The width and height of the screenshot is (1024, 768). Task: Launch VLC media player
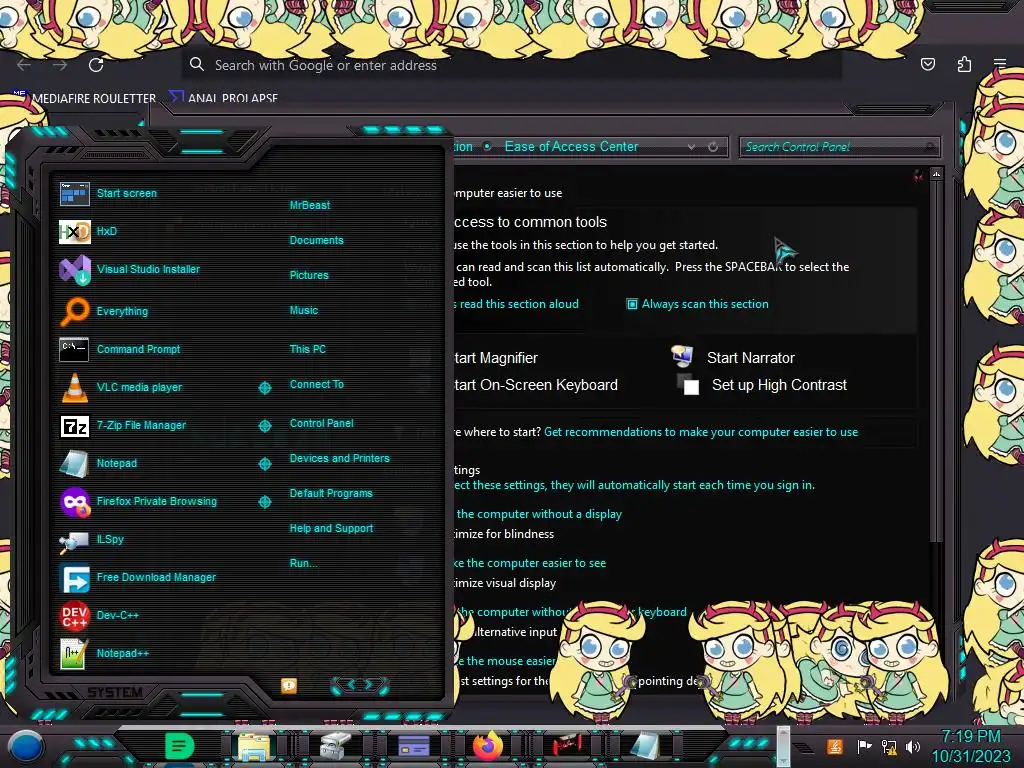click(74, 387)
